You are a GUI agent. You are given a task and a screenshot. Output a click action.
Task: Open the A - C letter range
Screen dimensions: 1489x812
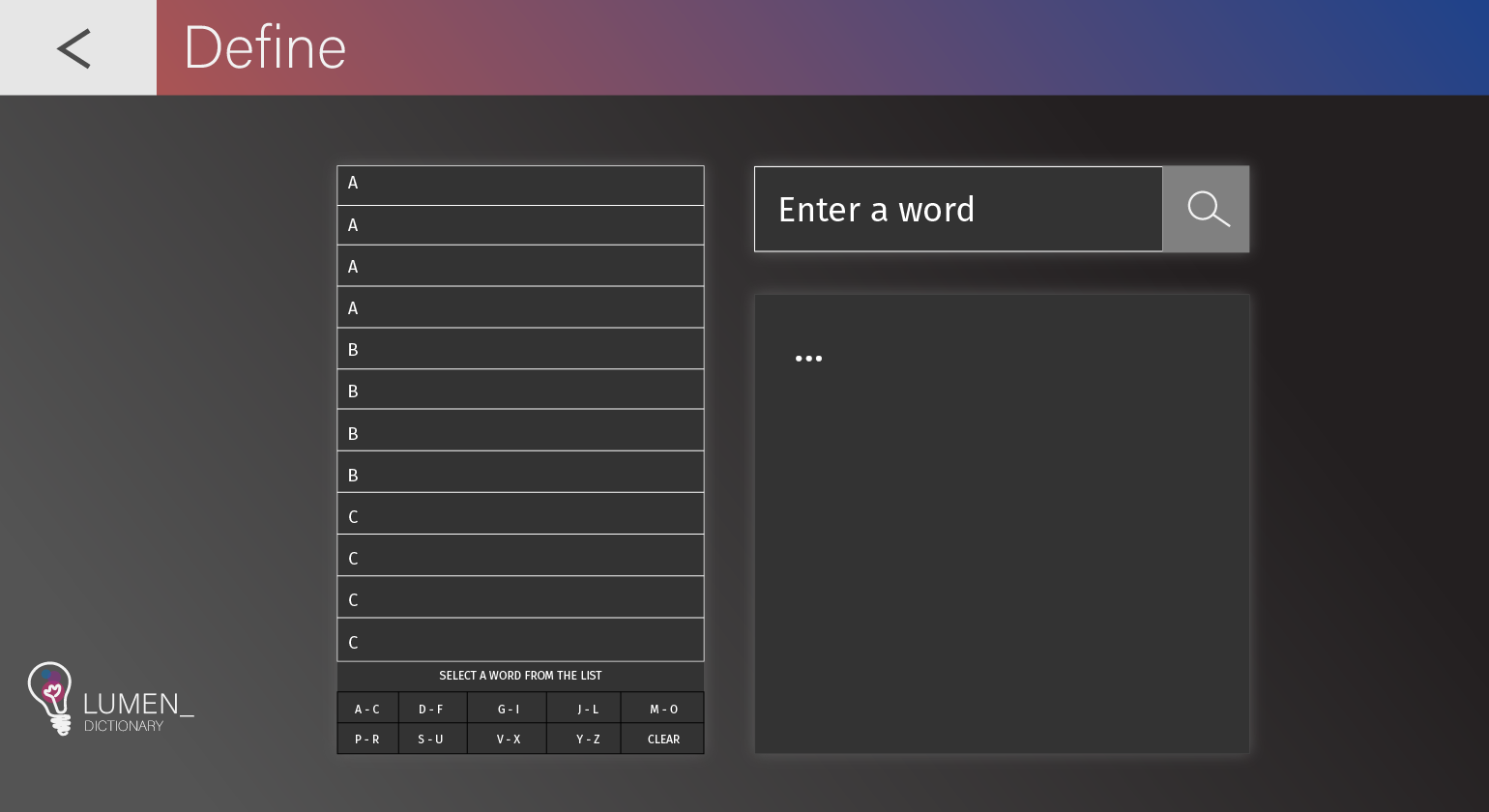pyautogui.click(x=367, y=708)
